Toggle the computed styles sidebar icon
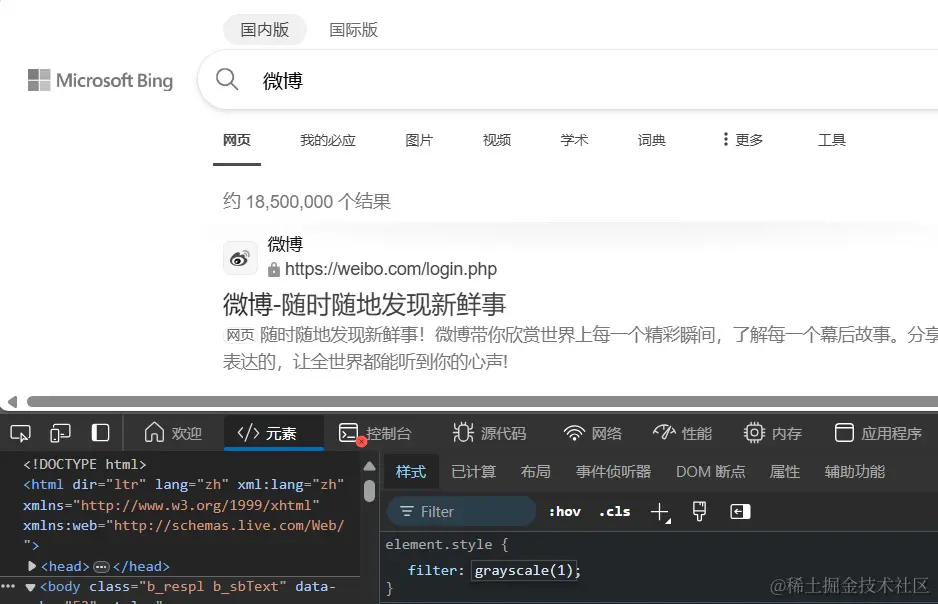This screenshot has width=938, height=604. (x=740, y=512)
